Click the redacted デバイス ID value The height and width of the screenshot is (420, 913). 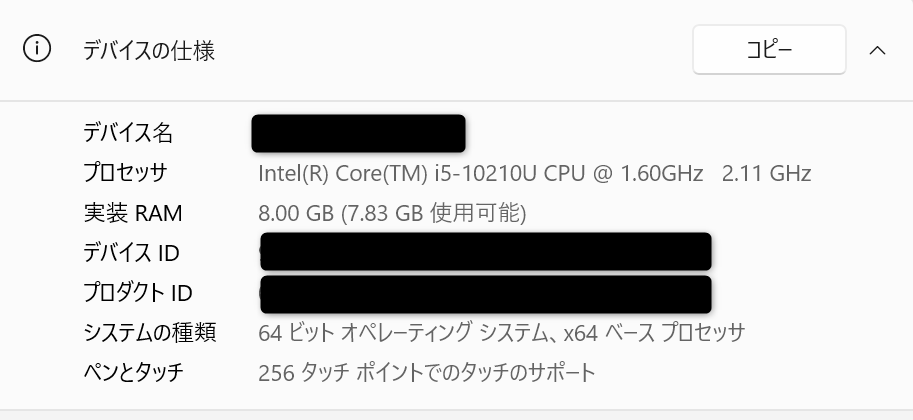[486, 252]
